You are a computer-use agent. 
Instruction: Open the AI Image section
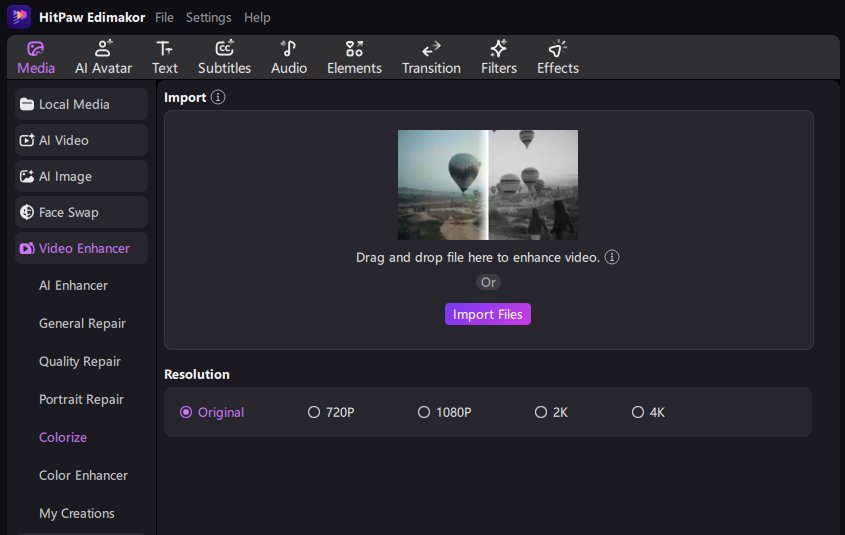(x=81, y=176)
